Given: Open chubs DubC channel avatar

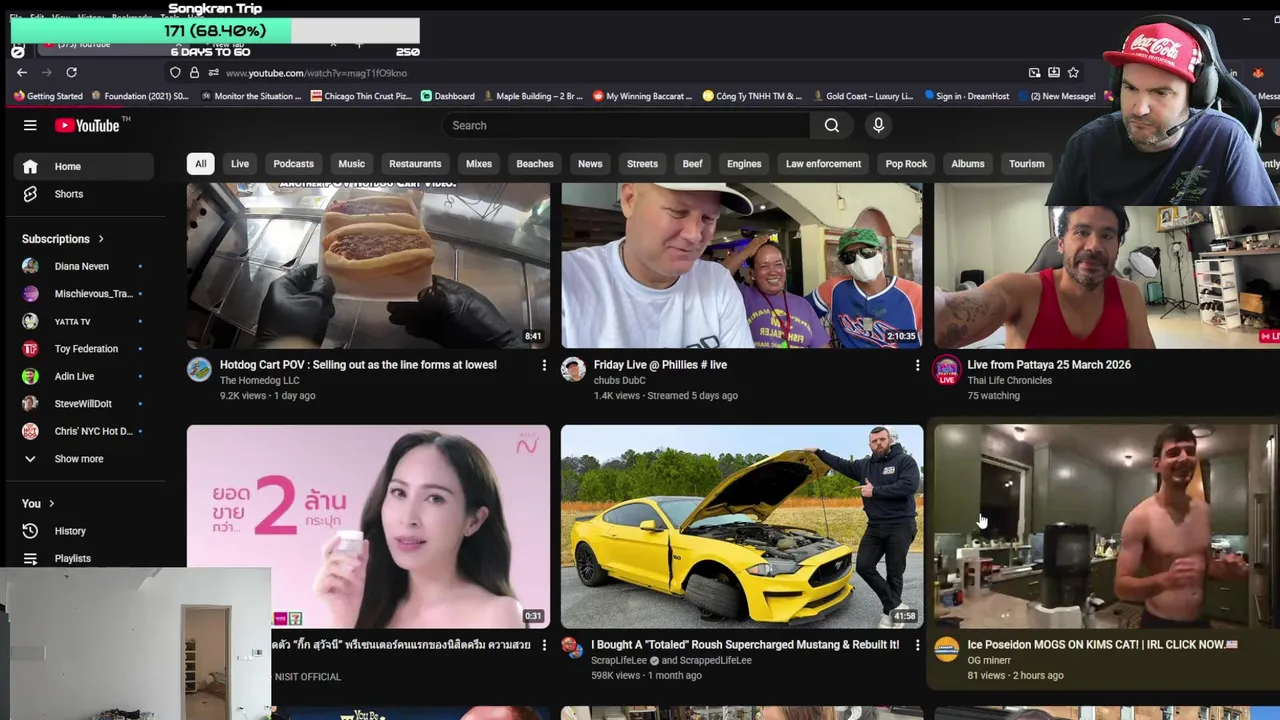Looking at the screenshot, I should pyautogui.click(x=573, y=369).
